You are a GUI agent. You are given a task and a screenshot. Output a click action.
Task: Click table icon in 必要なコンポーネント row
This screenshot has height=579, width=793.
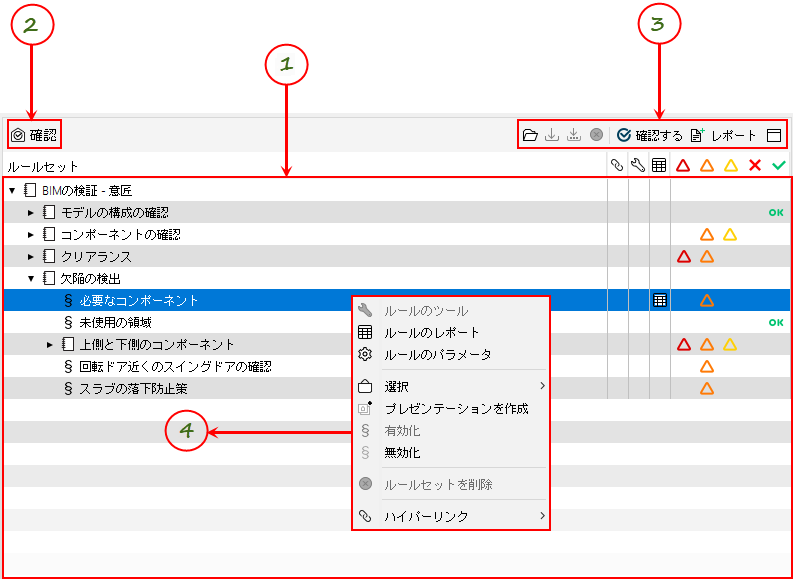click(659, 300)
